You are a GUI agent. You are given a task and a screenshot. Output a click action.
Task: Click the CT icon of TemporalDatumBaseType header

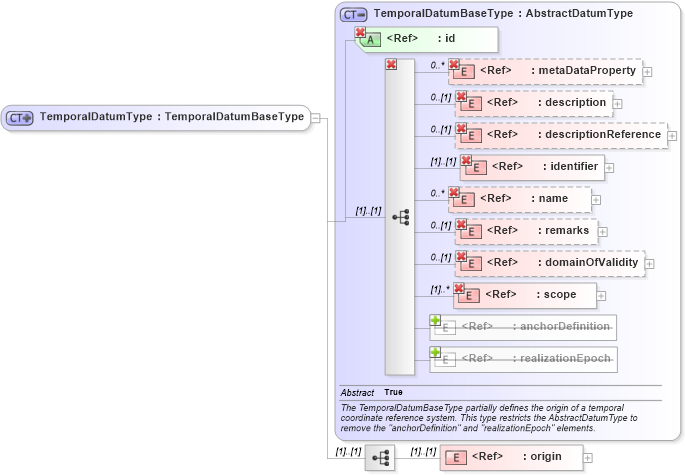[353, 15]
